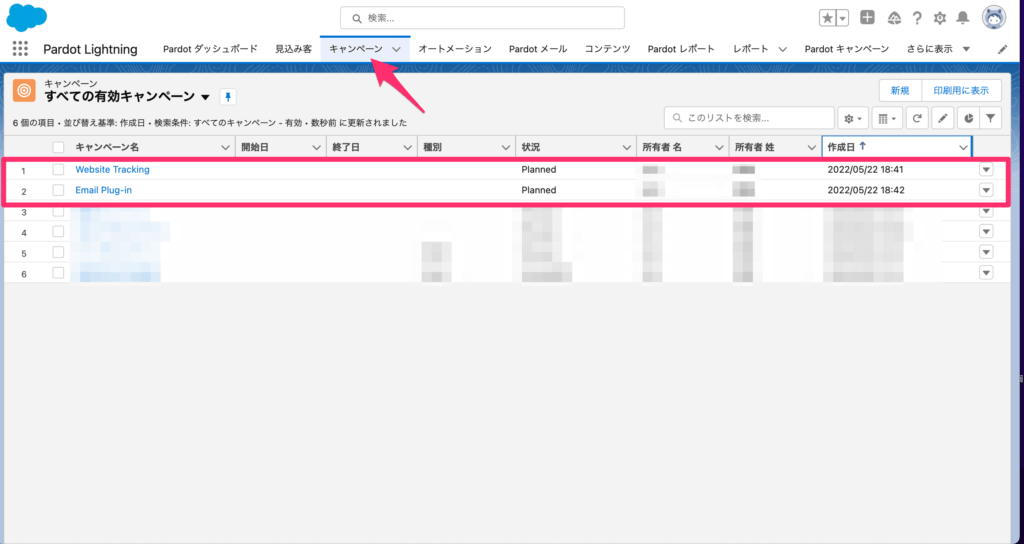Click the このリストを検索 field

pyautogui.click(x=749, y=118)
